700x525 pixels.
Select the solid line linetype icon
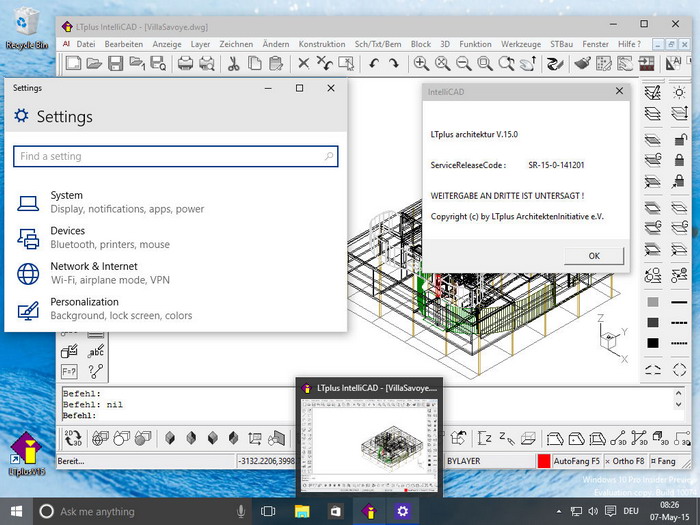679,302
